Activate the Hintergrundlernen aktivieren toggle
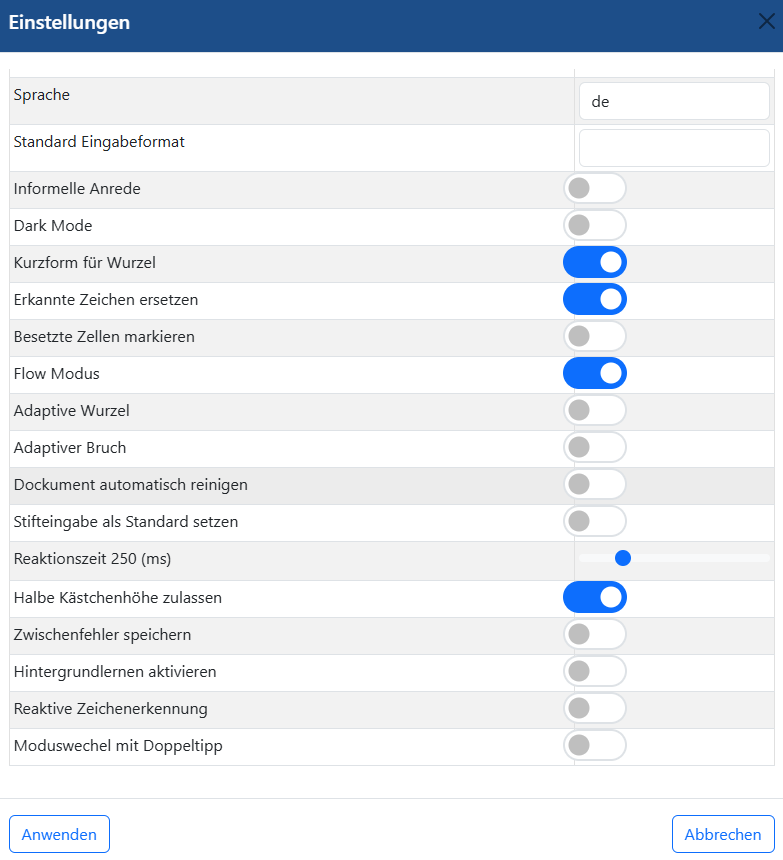Viewport: 783px width, 860px height. point(595,671)
